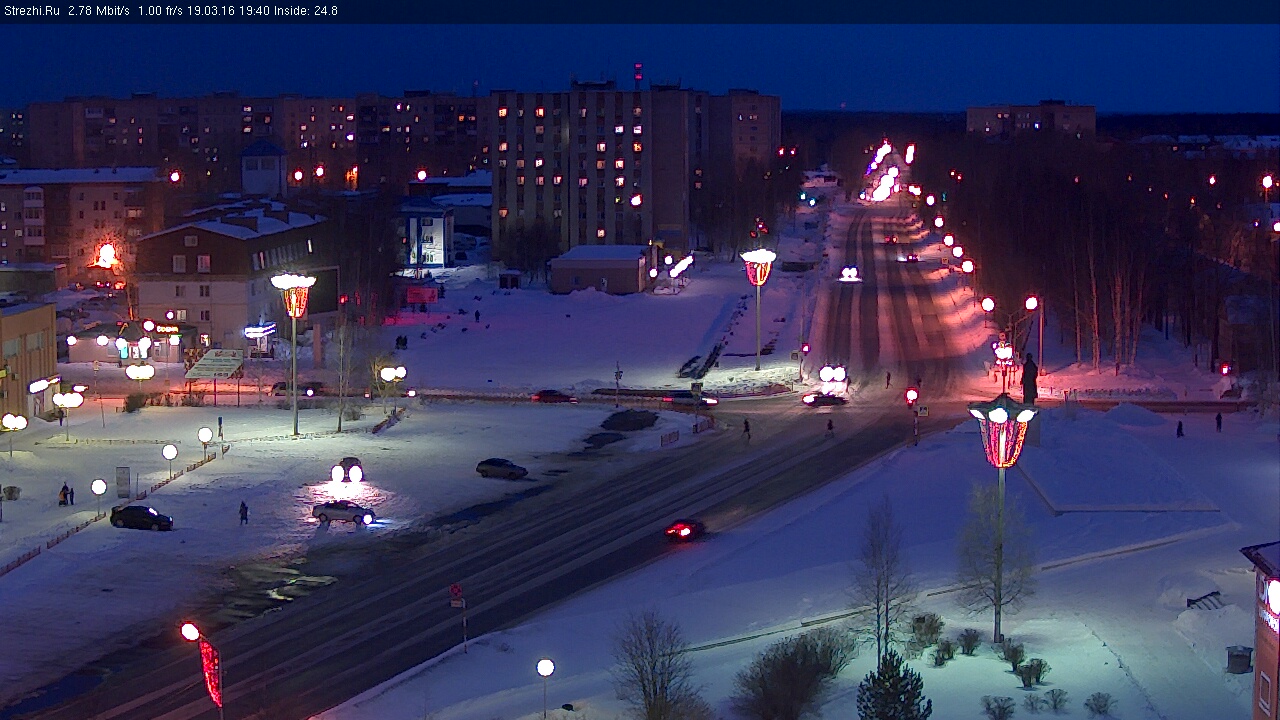Select the 2.78 Mbit/s bitrate readout
Image resolution: width=1280 pixels, height=720 pixels.
[99, 11]
